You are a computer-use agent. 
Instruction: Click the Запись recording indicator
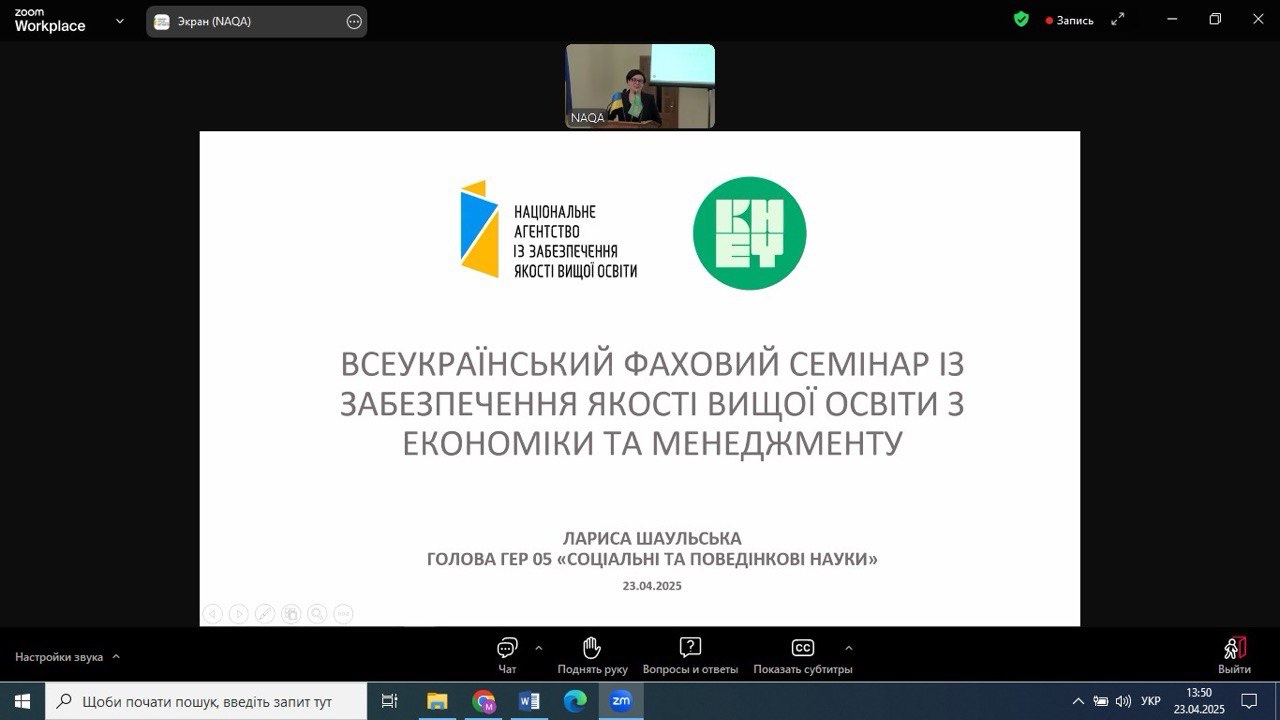pos(1069,20)
